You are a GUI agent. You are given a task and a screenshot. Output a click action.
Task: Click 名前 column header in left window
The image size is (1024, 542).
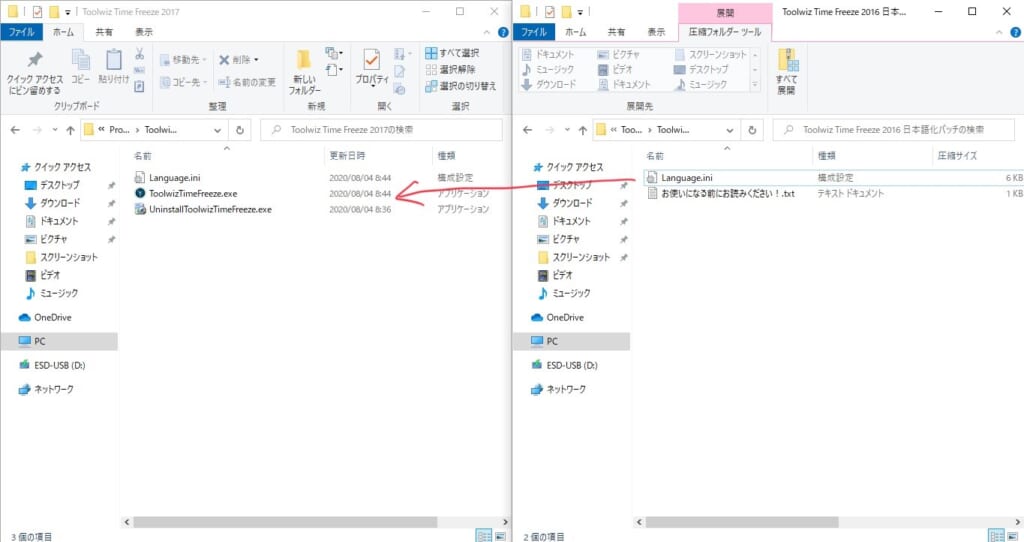tap(142, 155)
